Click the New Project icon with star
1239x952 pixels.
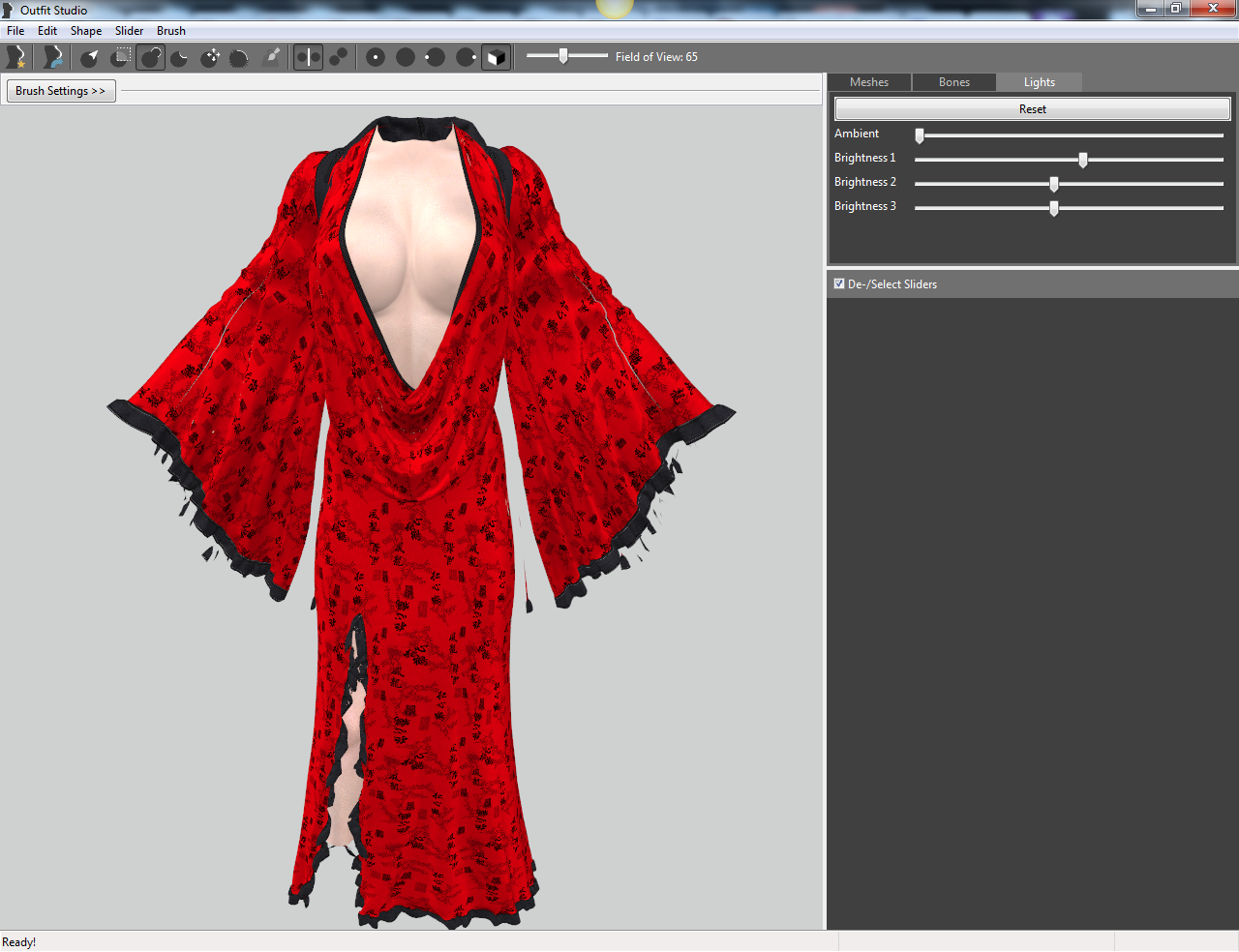[x=15, y=57]
